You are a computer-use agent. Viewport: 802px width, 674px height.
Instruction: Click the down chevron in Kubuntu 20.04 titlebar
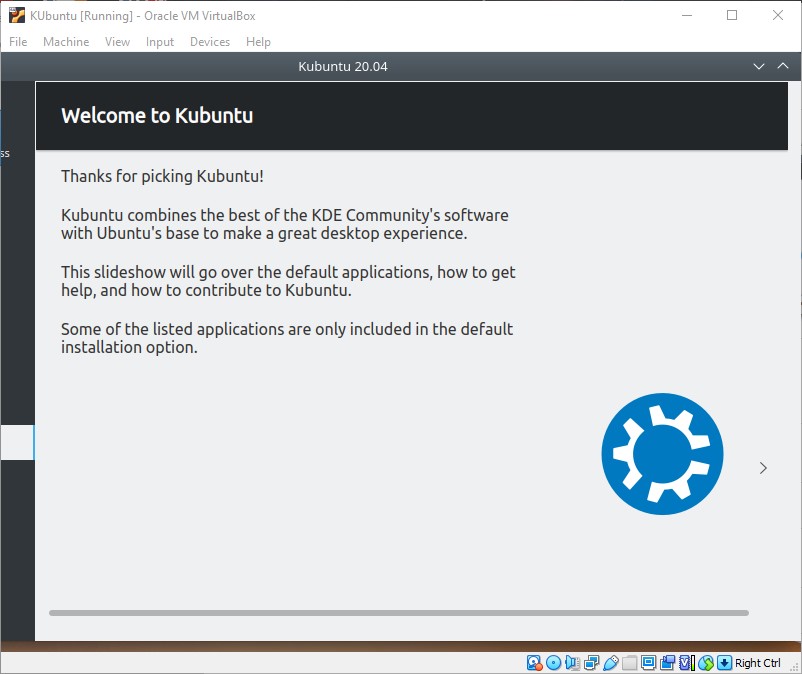coord(759,66)
